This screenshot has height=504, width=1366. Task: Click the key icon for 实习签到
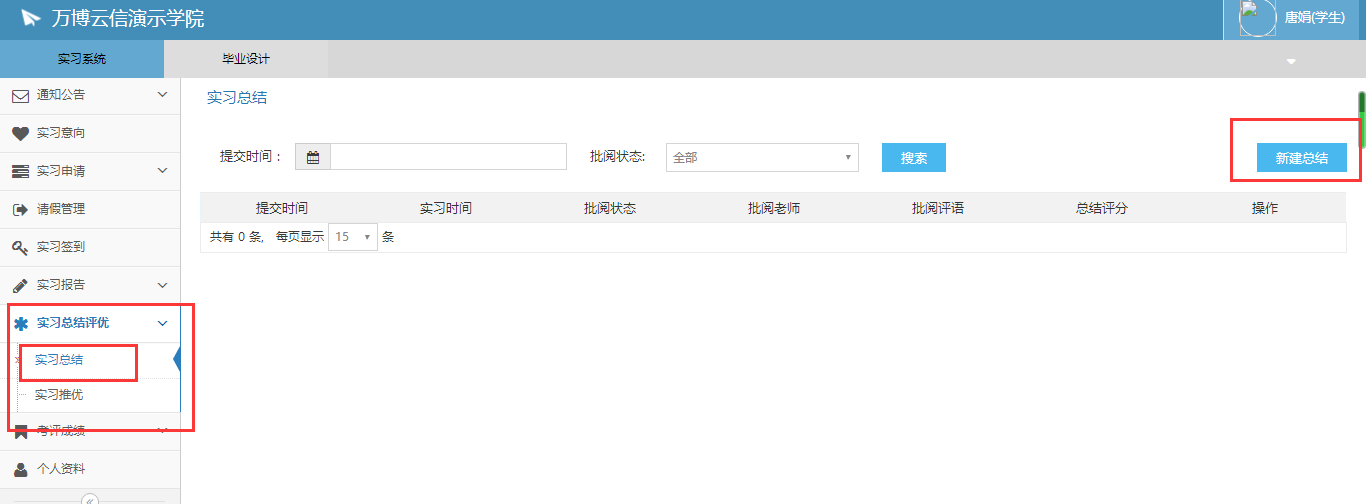(x=20, y=248)
